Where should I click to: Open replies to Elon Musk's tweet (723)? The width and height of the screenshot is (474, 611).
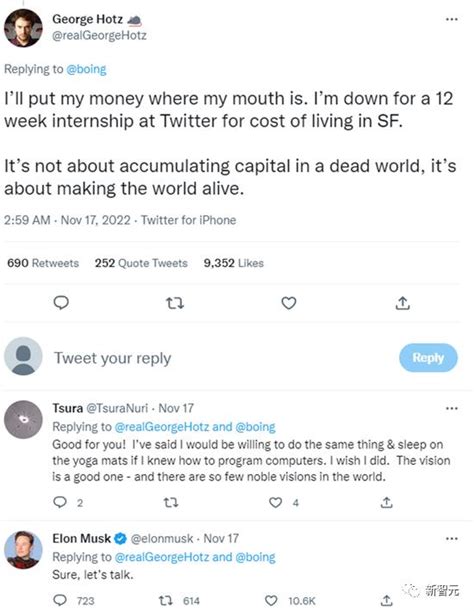click(60, 600)
